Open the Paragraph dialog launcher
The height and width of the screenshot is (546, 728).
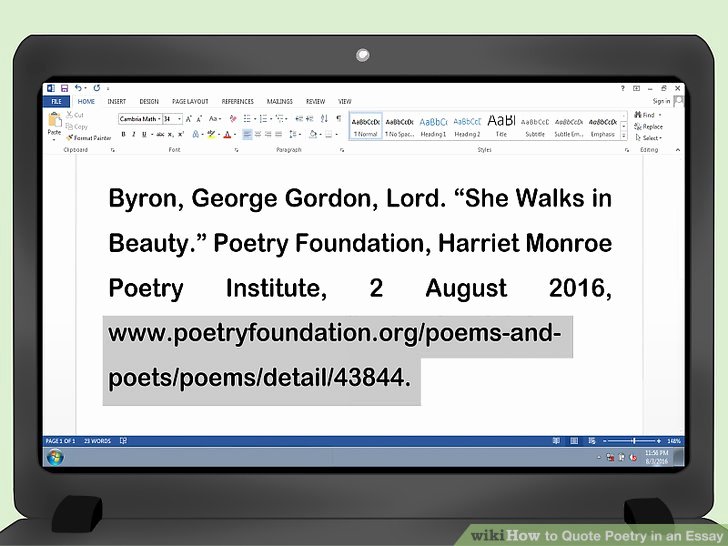click(x=342, y=150)
